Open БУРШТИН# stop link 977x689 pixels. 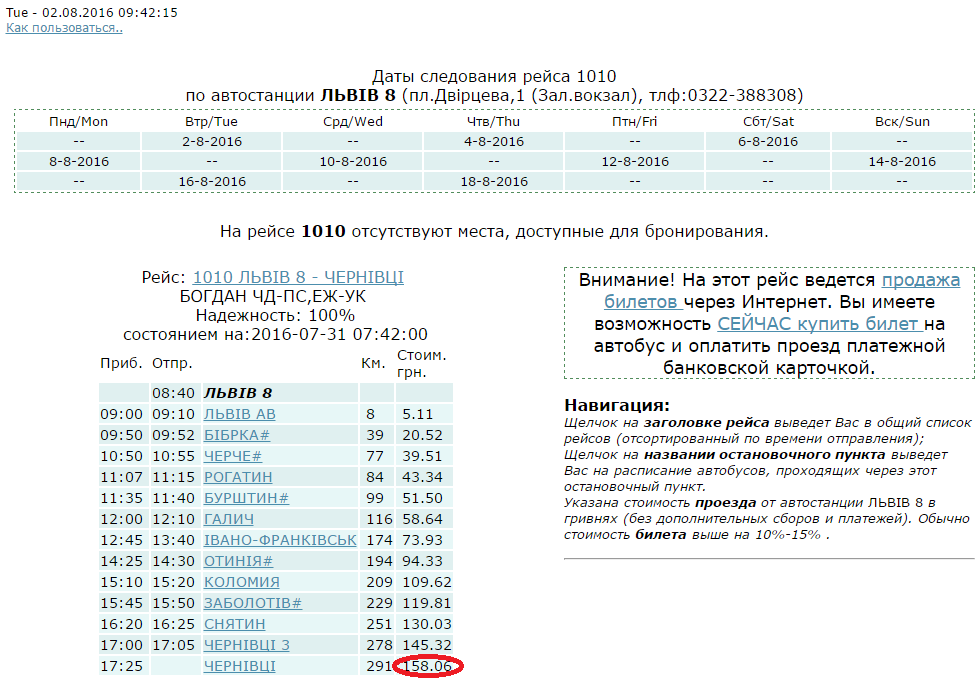246,498
